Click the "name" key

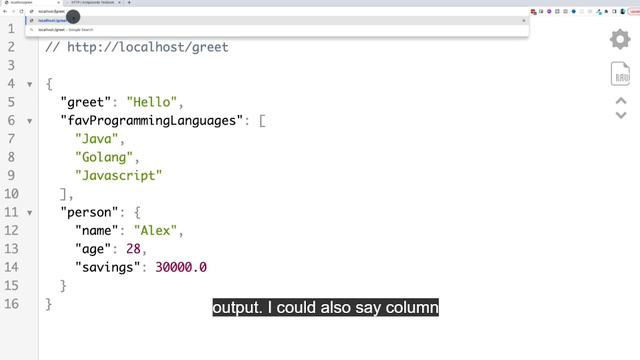(97, 231)
